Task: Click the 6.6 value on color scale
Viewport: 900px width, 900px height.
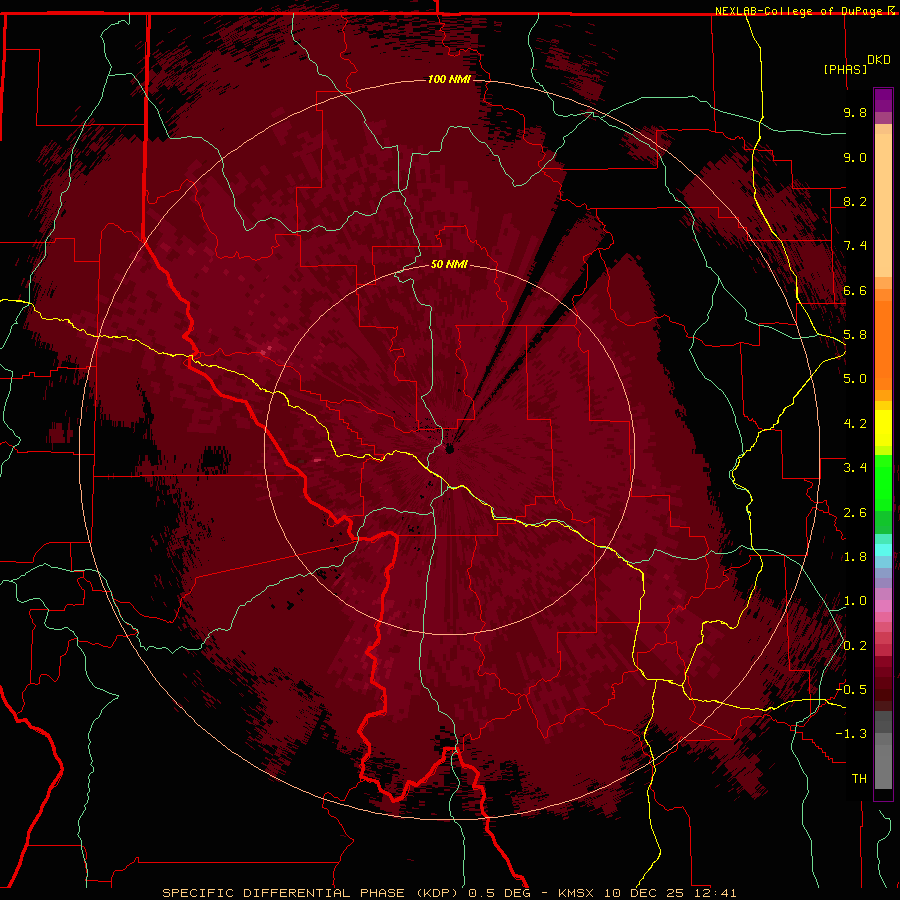Action: pyautogui.click(x=855, y=290)
